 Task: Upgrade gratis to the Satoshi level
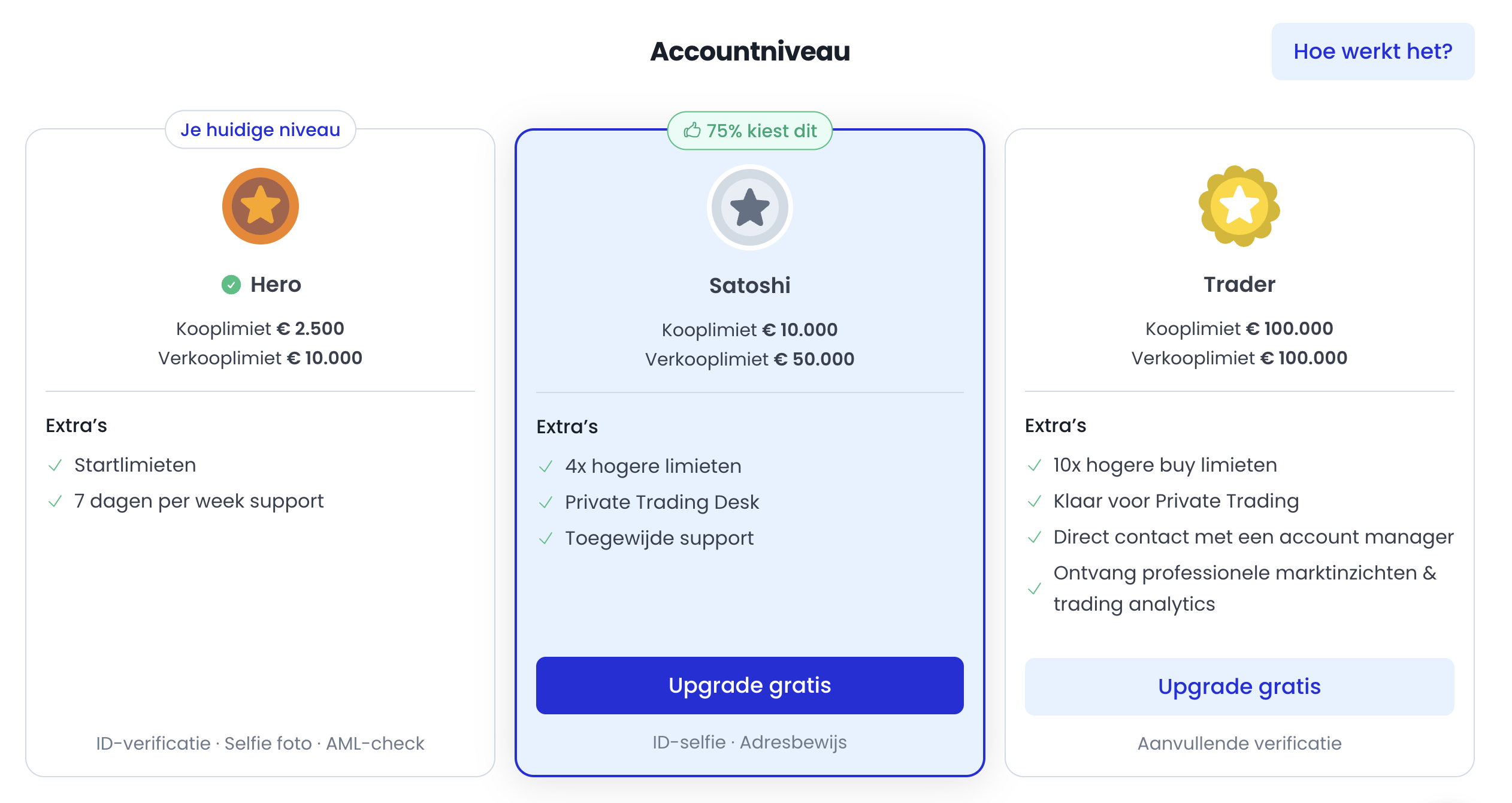point(749,686)
